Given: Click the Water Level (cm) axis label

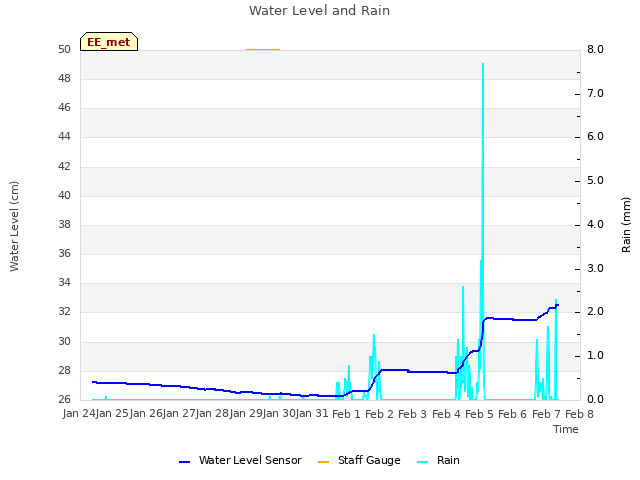Looking at the screenshot, I should tap(14, 227).
